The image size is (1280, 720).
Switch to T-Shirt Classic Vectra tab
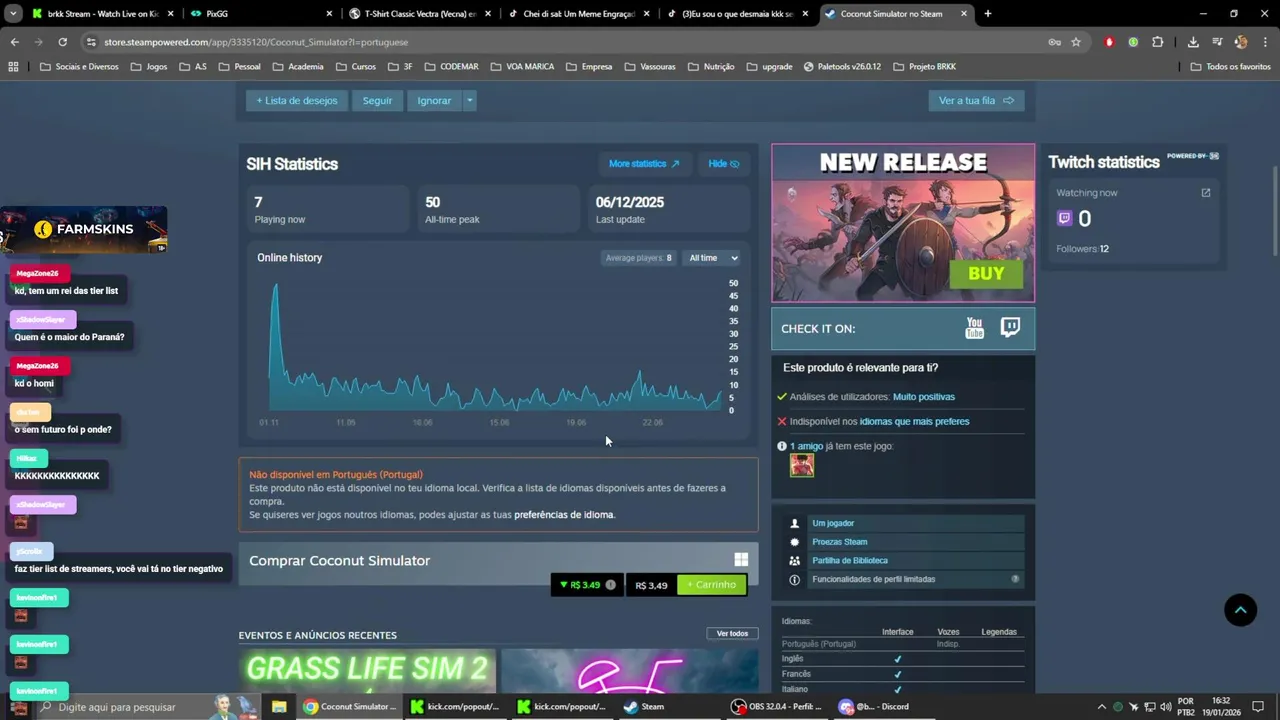420,14
